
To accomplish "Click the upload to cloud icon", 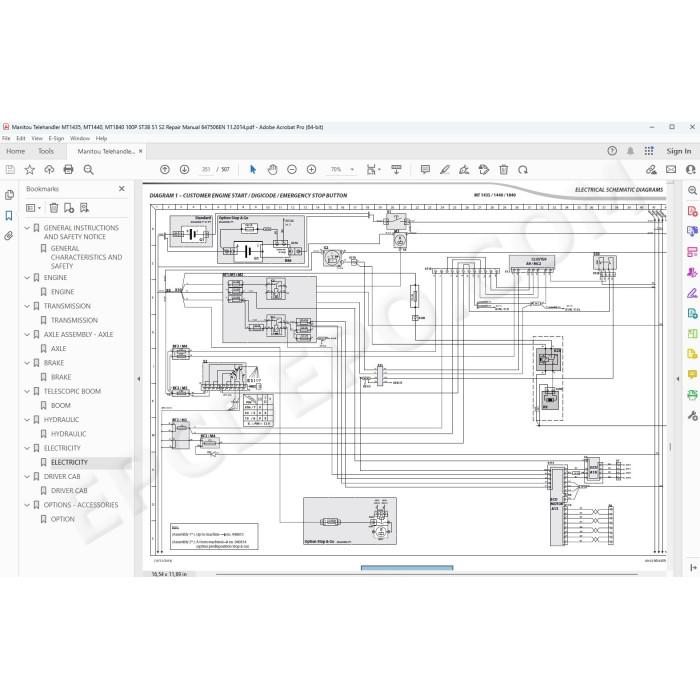I will pyautogui.click(x=49, y=170).
